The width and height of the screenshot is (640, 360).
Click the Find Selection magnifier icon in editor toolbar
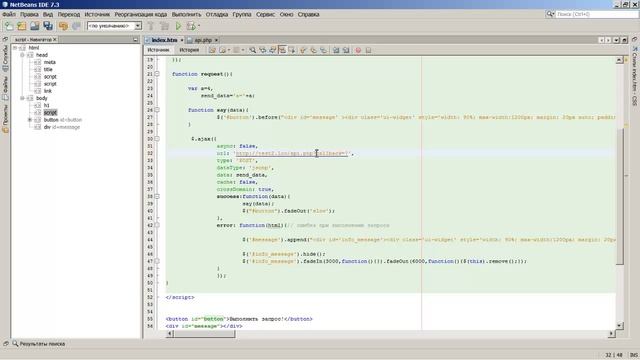pos(253,50)
